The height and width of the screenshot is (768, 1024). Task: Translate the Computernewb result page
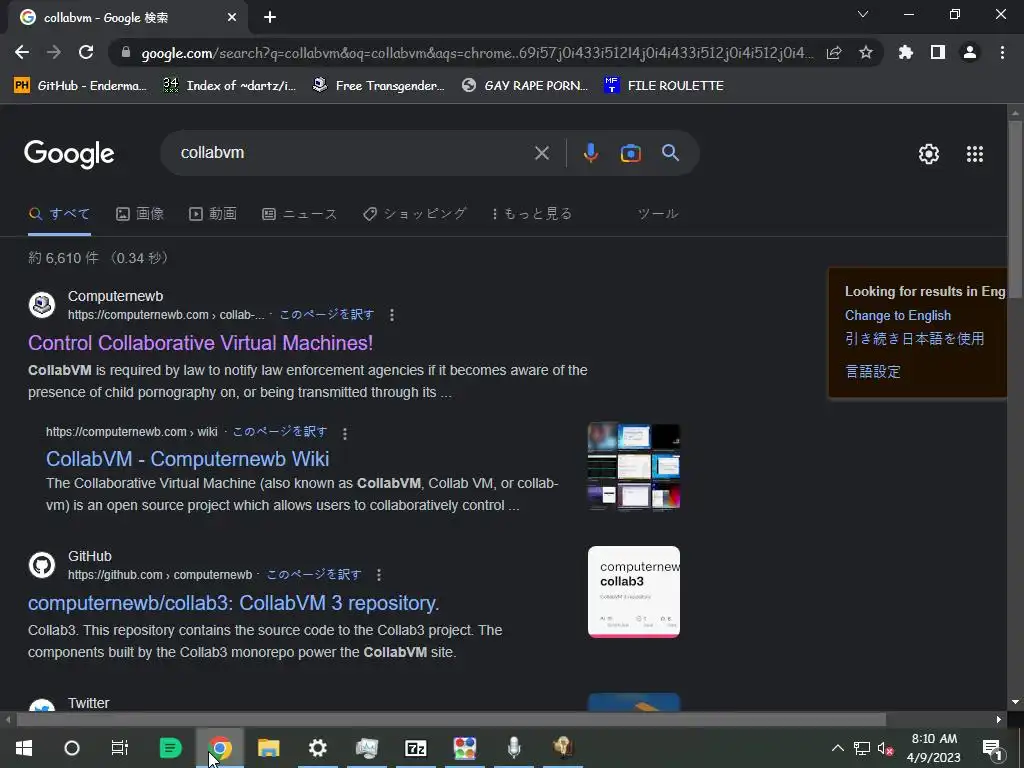point(327,315)
